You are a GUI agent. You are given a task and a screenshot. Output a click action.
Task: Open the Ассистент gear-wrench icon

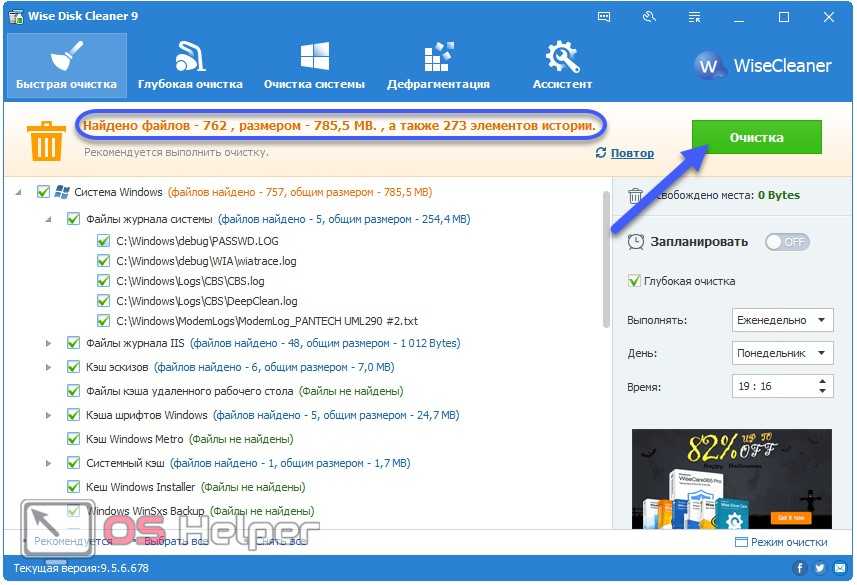[x=560, y=56]
